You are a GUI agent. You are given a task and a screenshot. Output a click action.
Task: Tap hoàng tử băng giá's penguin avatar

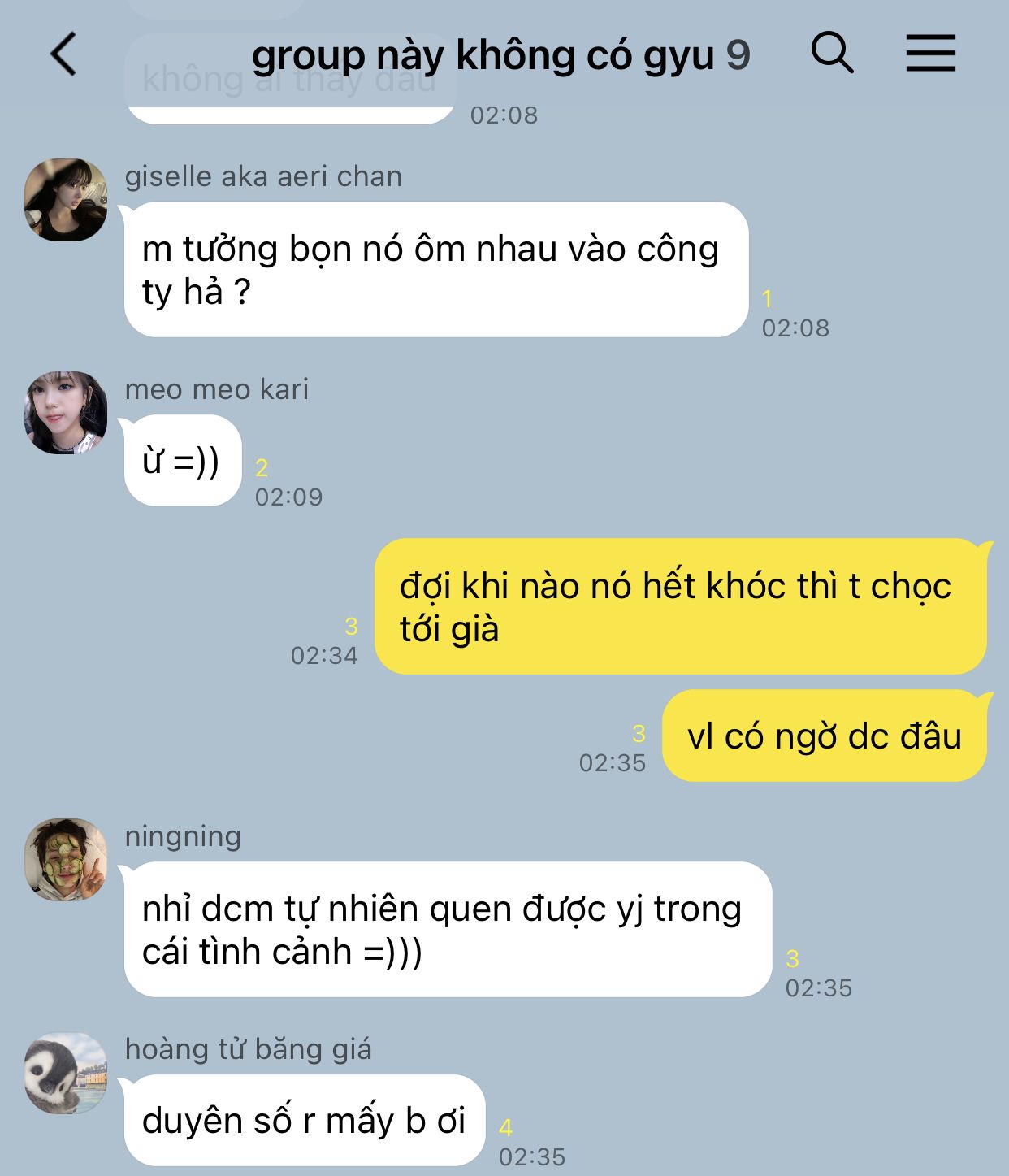[x=66, y=1074]
